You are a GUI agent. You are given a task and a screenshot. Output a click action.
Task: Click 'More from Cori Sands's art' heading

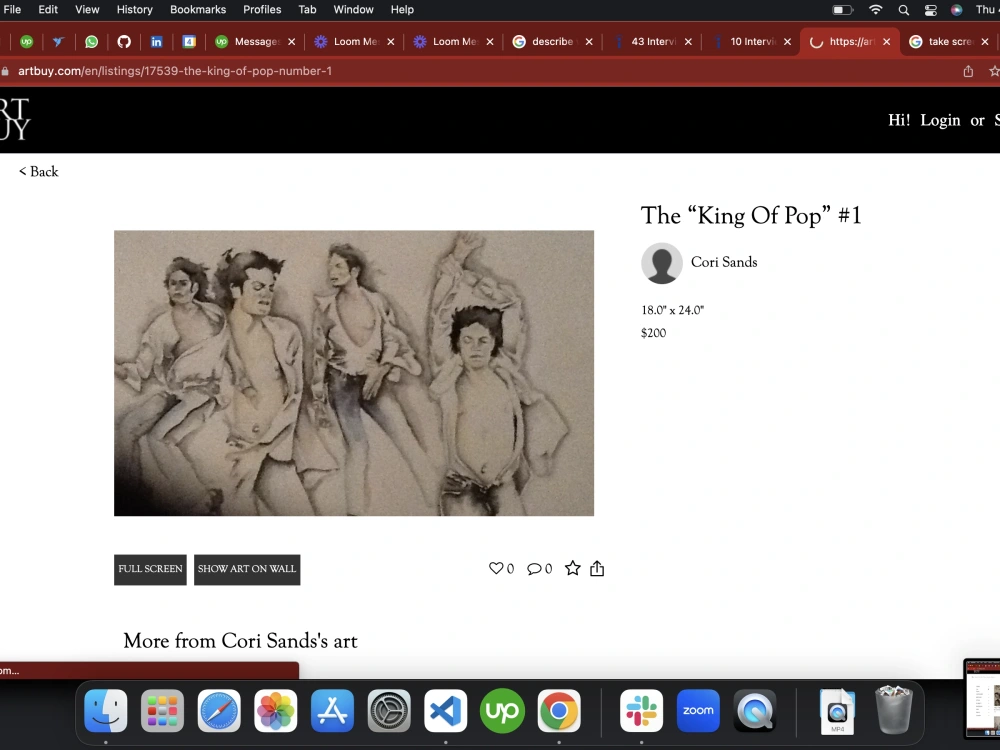[240, 641]
